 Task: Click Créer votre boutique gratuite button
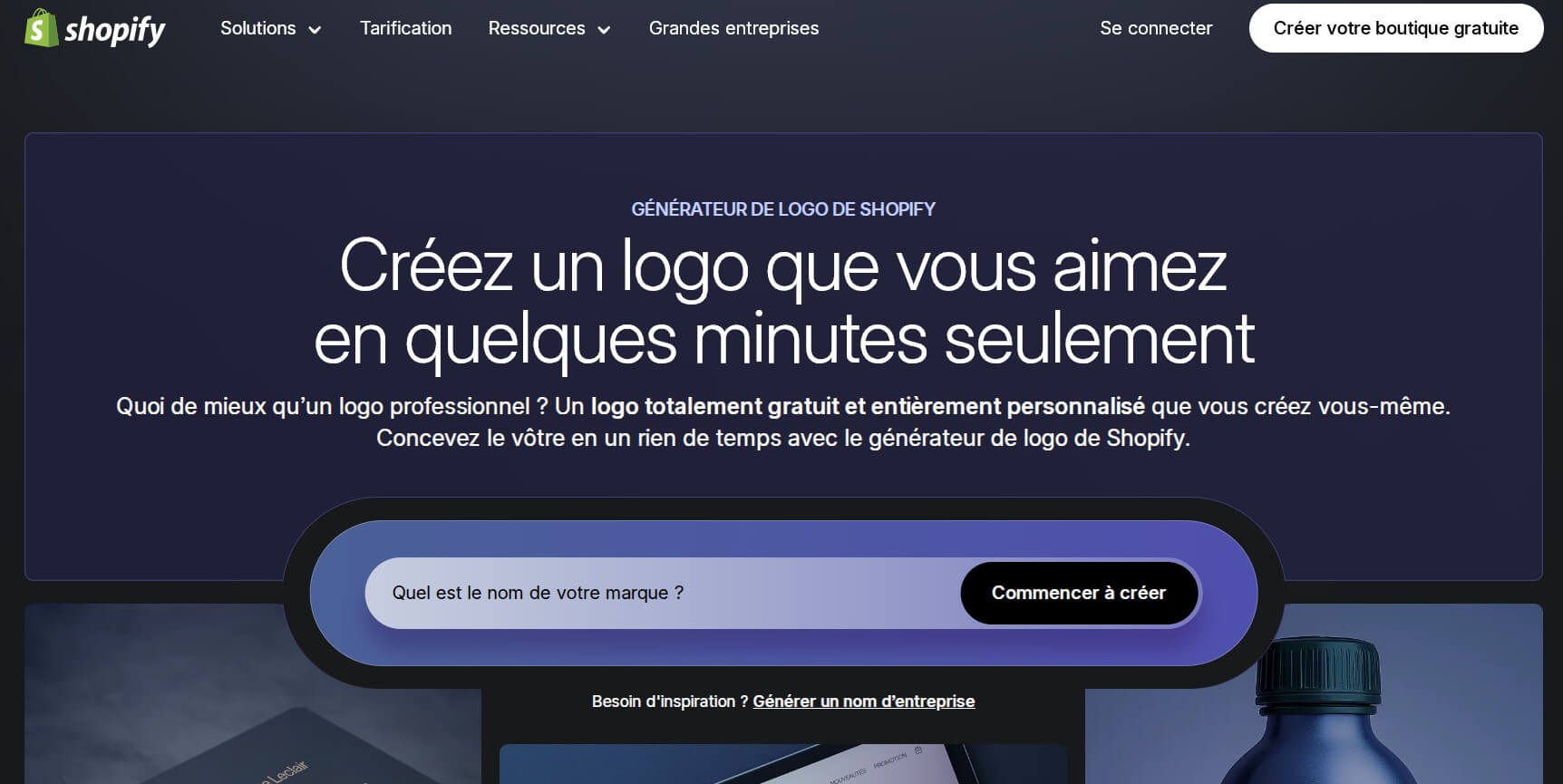click(1396, 28)
